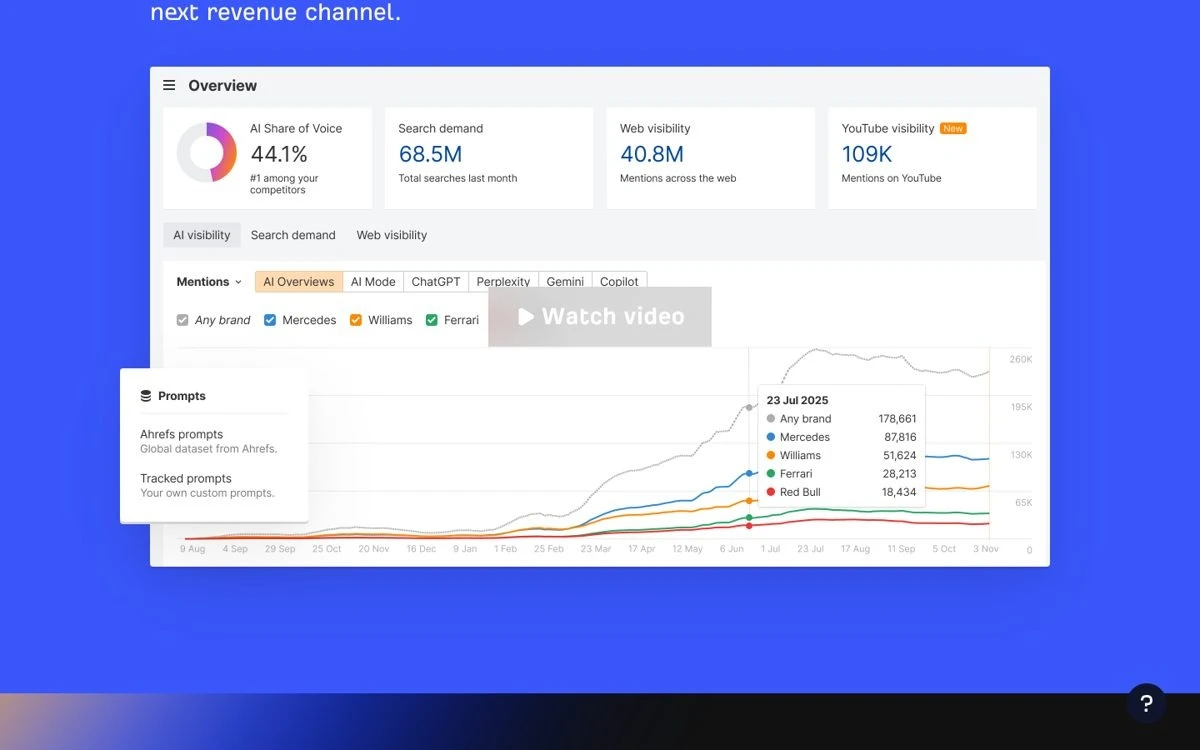Viewport: 1200px width, 750px height.
Task: Click the help question mark button
Action: click(1146, 703)
